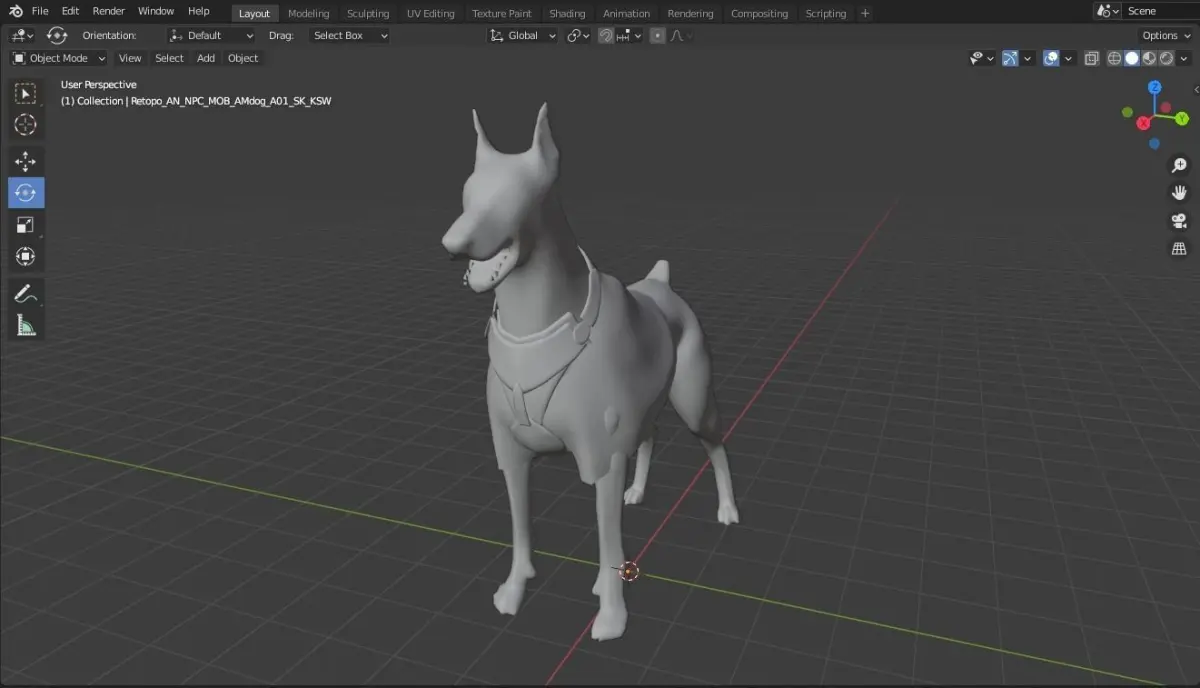Toggle the camera view icon
1200x688 pixels.
pyautogui.click(x=1179, y=221)
